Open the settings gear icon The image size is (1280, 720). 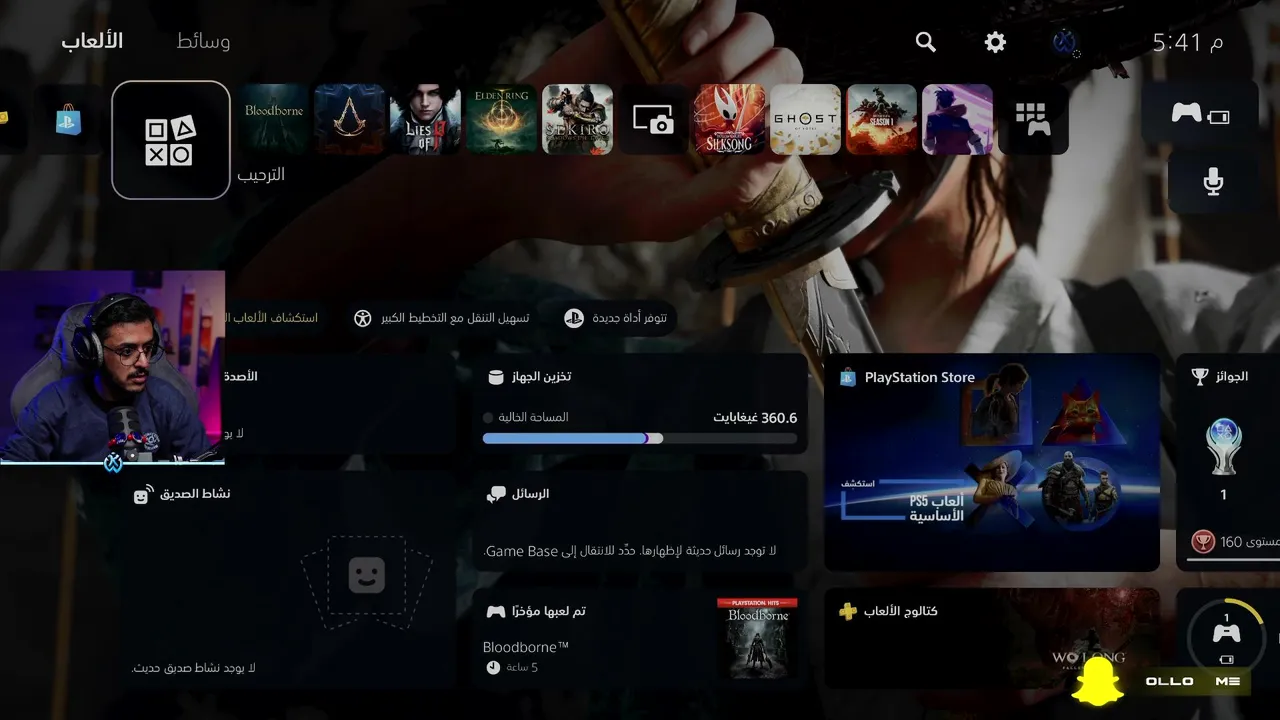point(995,42)
